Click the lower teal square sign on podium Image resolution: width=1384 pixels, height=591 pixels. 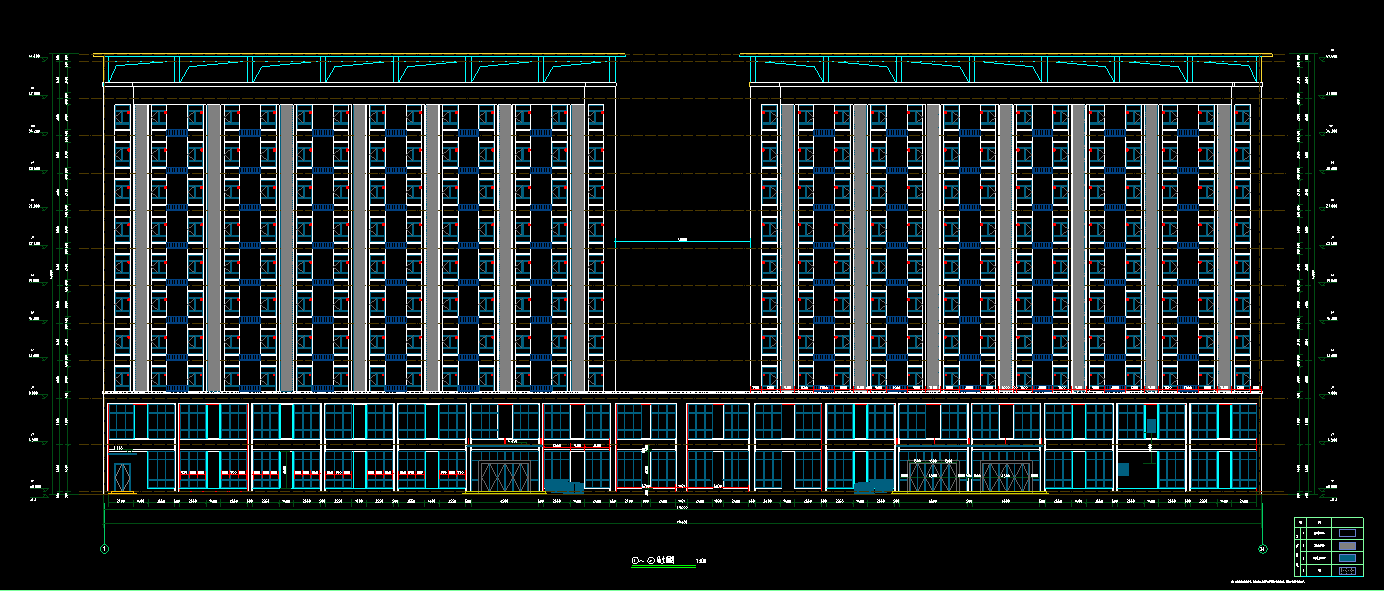[1123, 469]
